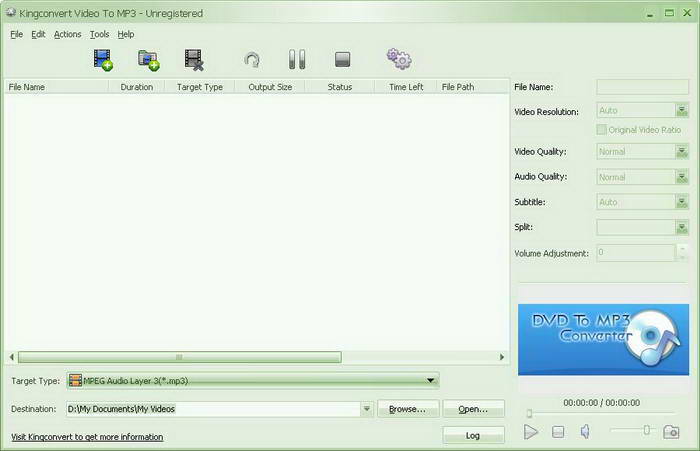700x451 pixels.
Task: Click the horizontal scrollbar thumb
Action: 179,357
